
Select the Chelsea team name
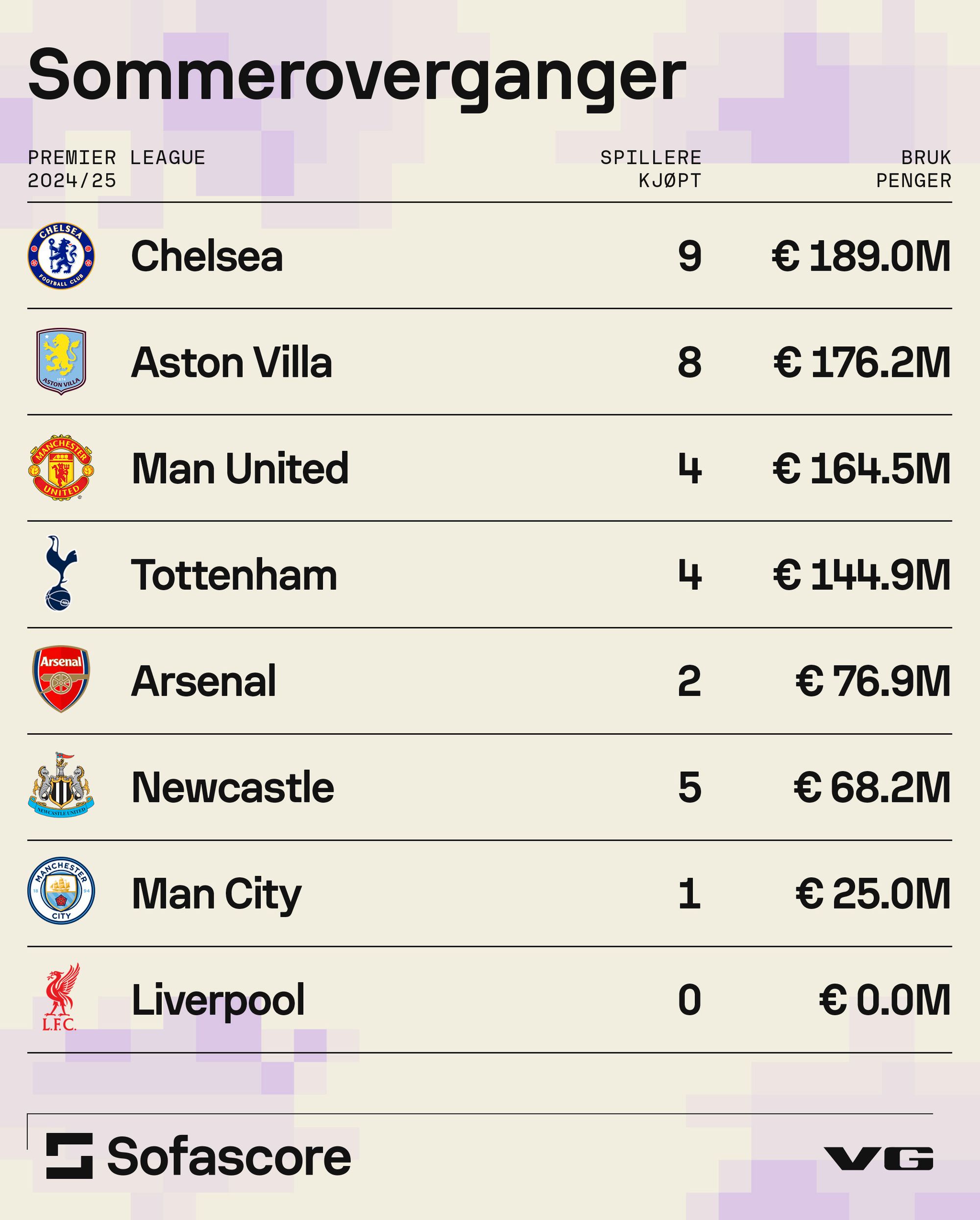(x=207, y=256)
